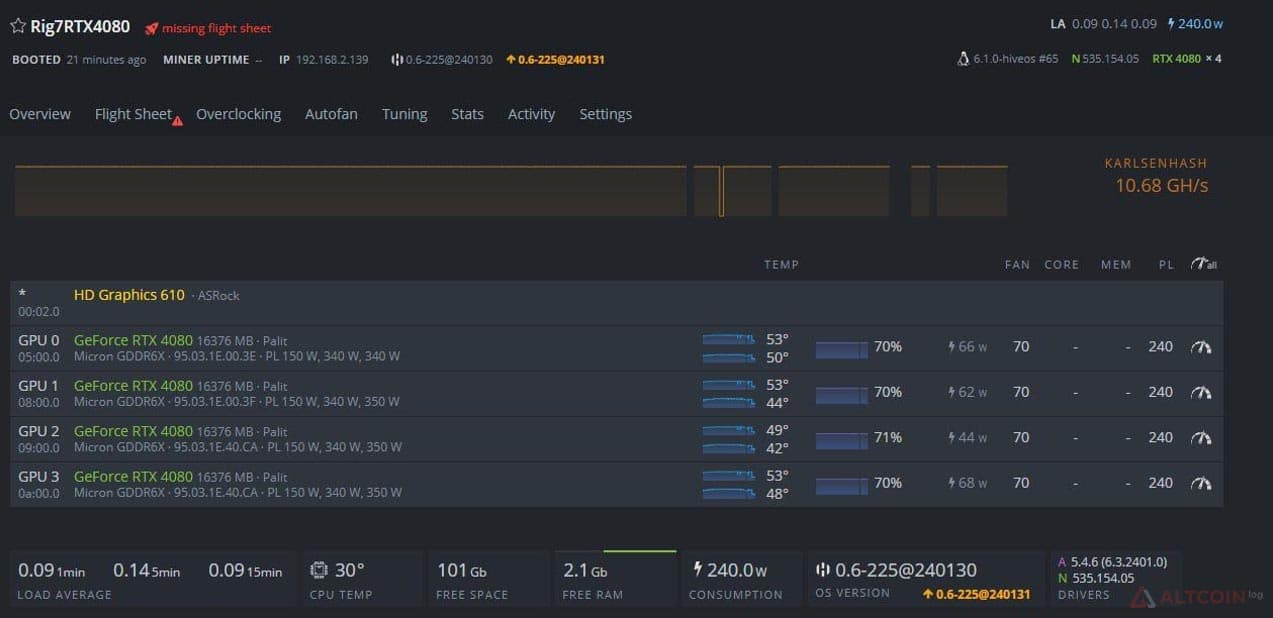Click GPU 3 fan speed bar
This screenshot has height=618, width=1273.
pos(841,484)
